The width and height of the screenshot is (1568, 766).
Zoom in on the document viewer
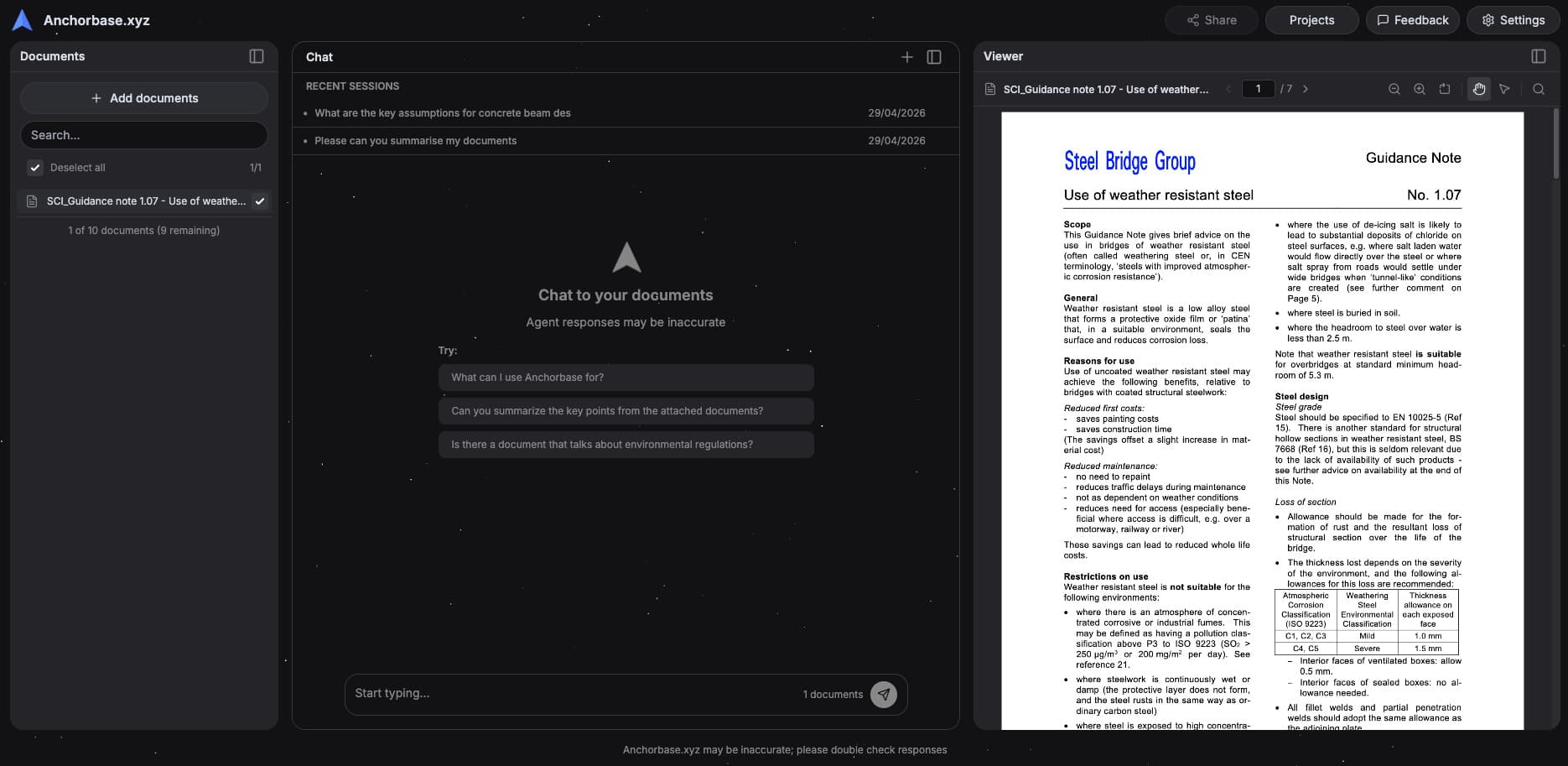pos(1420,89)
